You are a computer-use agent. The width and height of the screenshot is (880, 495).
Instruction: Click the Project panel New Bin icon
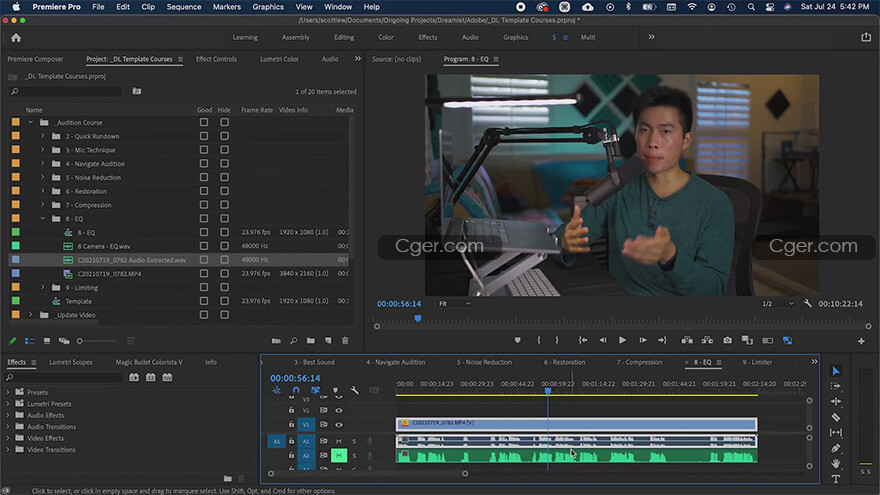(310, 341)
